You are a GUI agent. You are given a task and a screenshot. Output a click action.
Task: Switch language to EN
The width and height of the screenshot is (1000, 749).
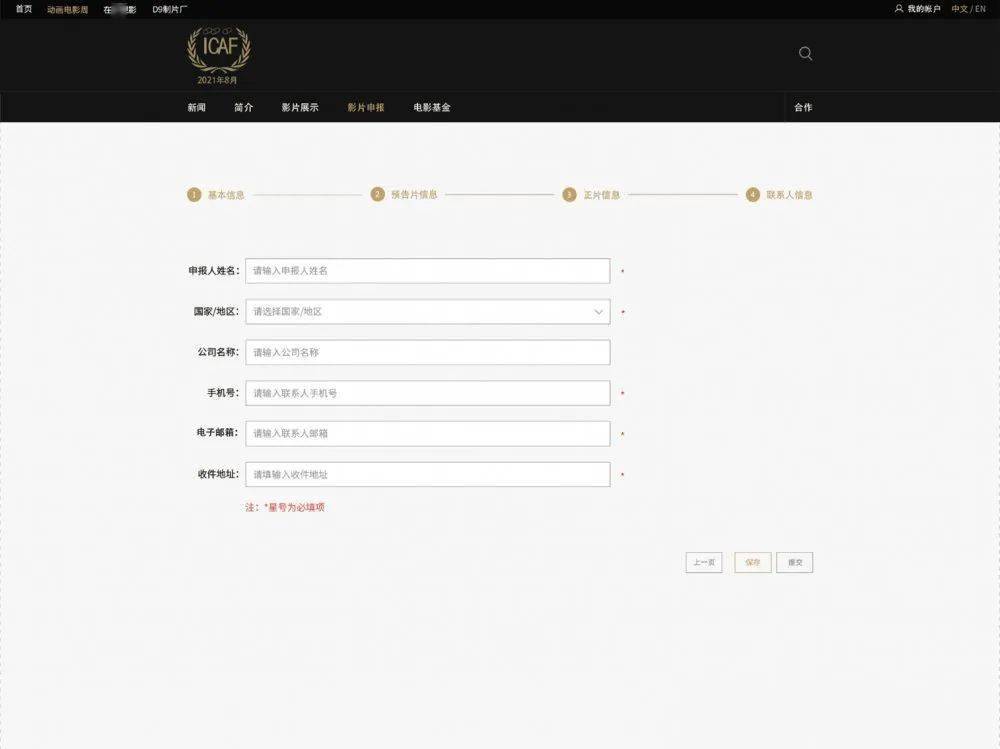[980, 9]
